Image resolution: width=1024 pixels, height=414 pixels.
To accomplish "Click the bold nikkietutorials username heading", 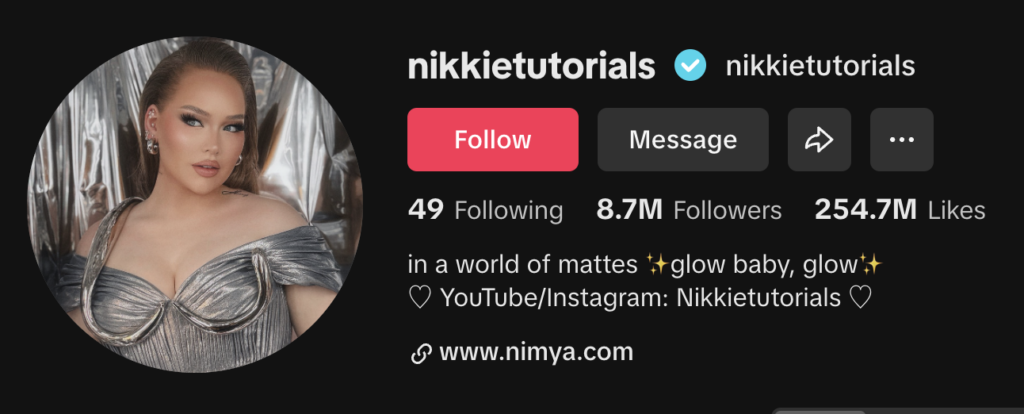I will [x=532, y=66].
